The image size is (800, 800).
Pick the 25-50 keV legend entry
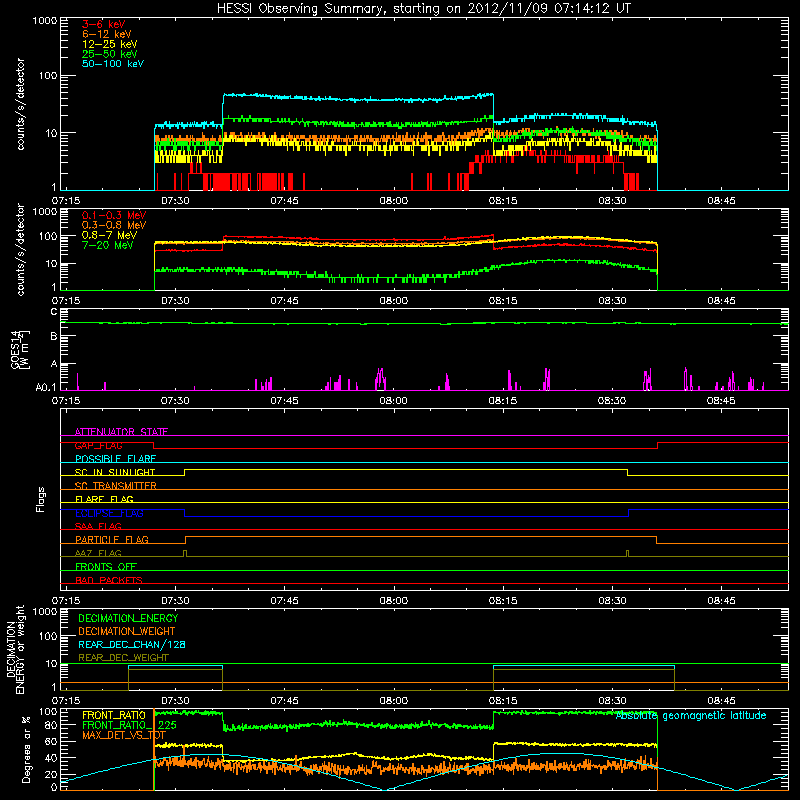[x=110, y=54]
